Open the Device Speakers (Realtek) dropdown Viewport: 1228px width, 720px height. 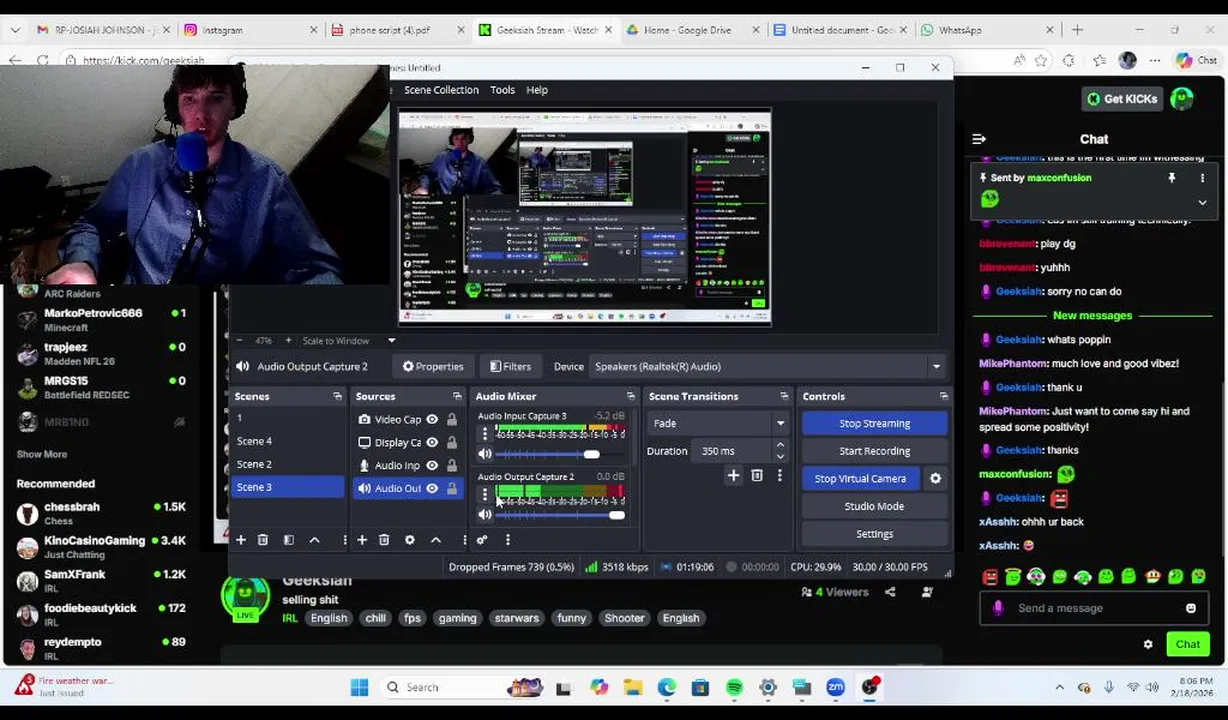pos(767,367)
